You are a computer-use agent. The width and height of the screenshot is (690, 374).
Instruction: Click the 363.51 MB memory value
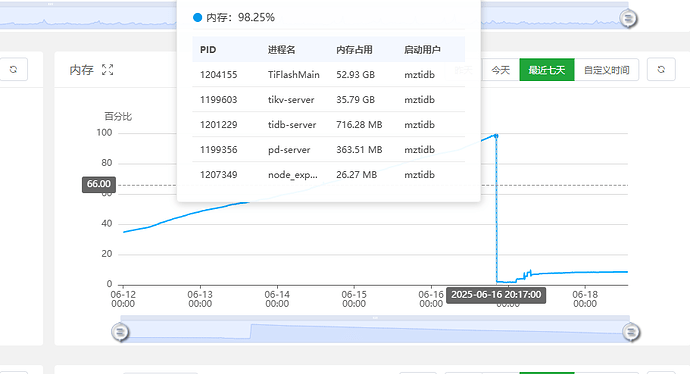359,150
